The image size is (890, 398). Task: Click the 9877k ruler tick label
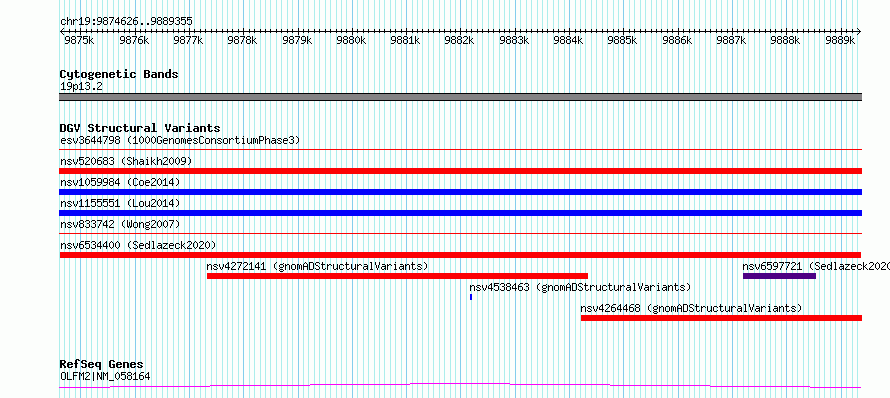pyautogui.click(x=188, y=40)
